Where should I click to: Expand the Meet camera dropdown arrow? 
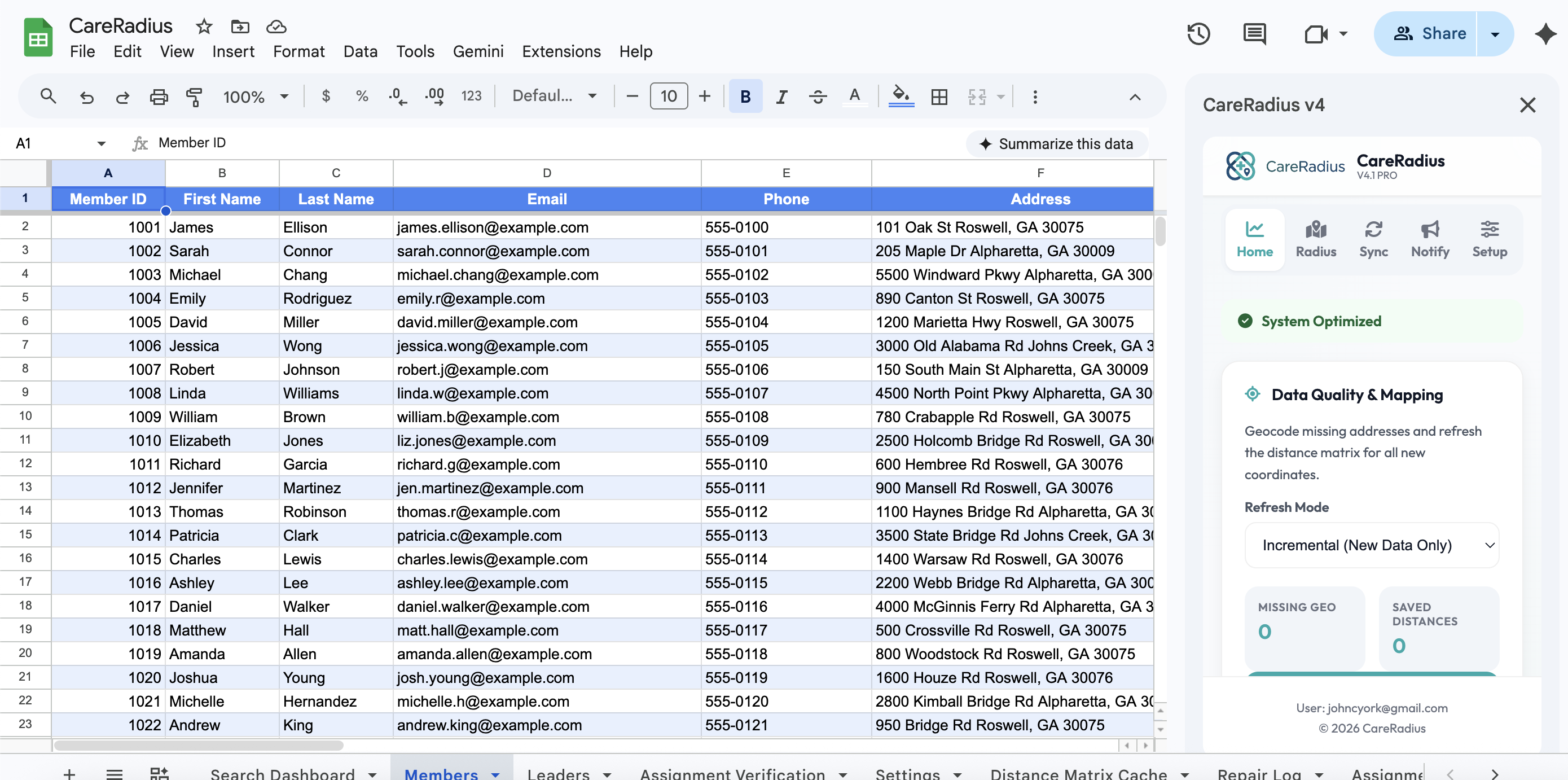tap(1343, 33)
